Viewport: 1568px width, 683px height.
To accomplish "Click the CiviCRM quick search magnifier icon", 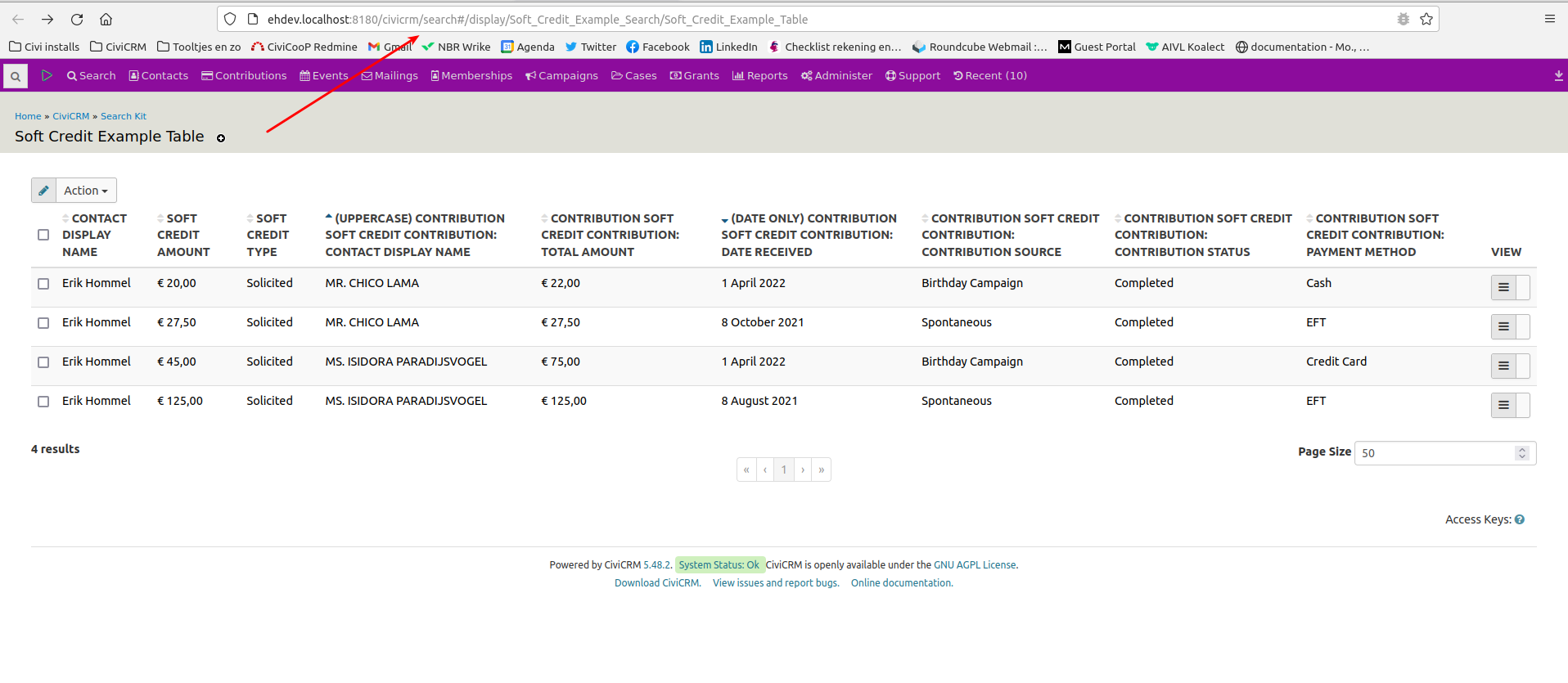I will tap(15, 76).
